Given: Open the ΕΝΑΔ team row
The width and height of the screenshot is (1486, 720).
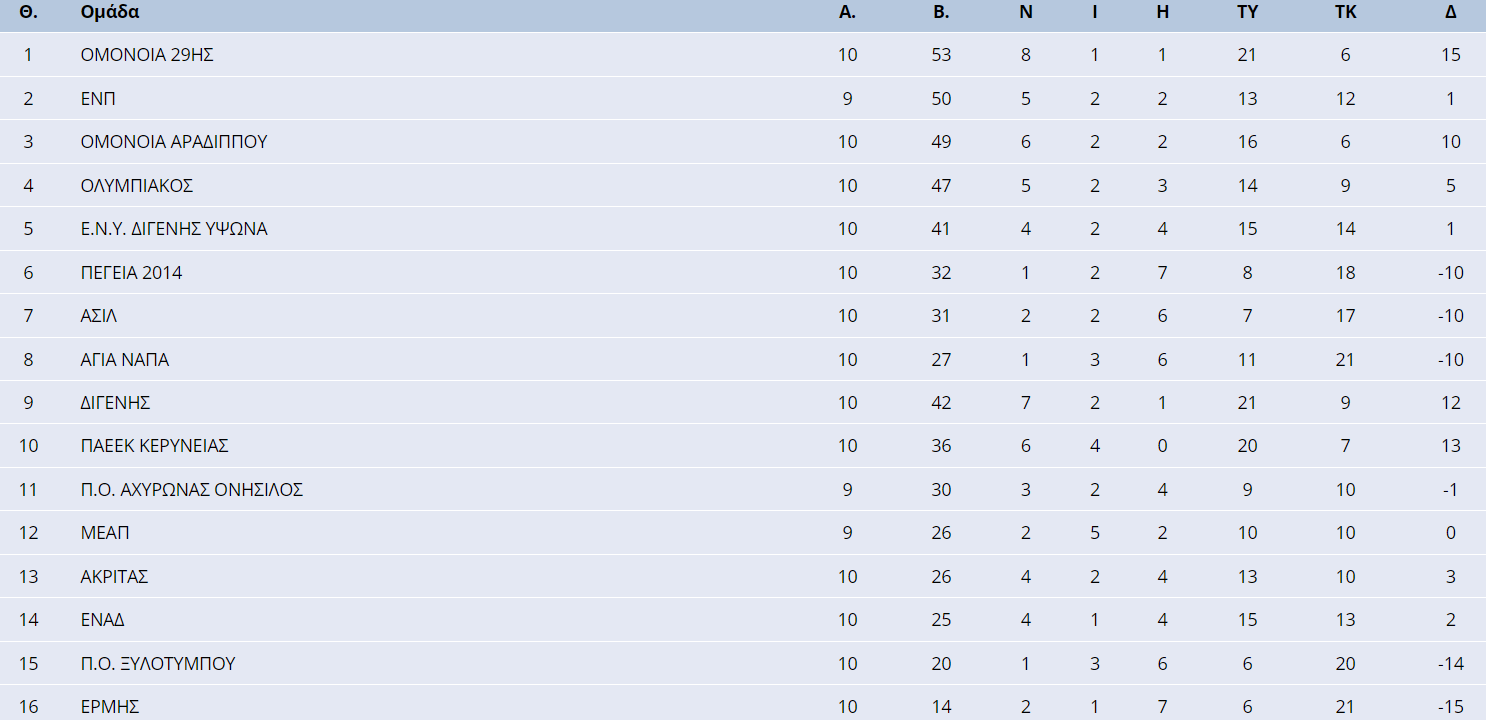Looking at the screenshot, I should [103, 620].
